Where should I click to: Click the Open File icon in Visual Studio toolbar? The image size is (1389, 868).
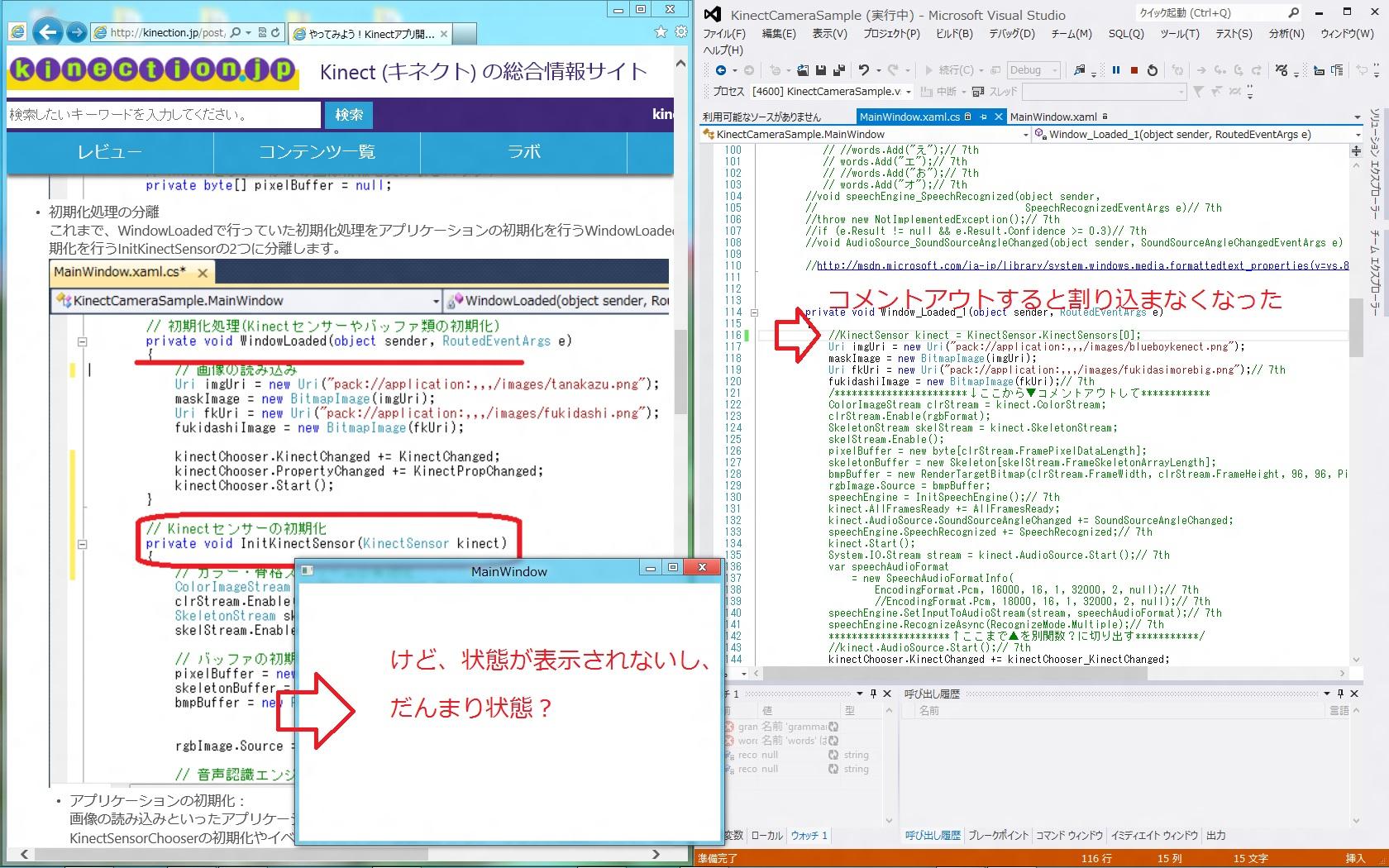[x=802, y=70]
